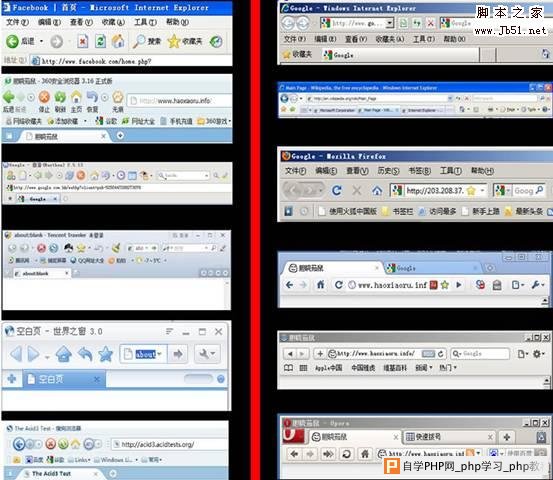Expand address dropdown arrow in Opera
Viewport: 553px width, 480px height.
478,453
